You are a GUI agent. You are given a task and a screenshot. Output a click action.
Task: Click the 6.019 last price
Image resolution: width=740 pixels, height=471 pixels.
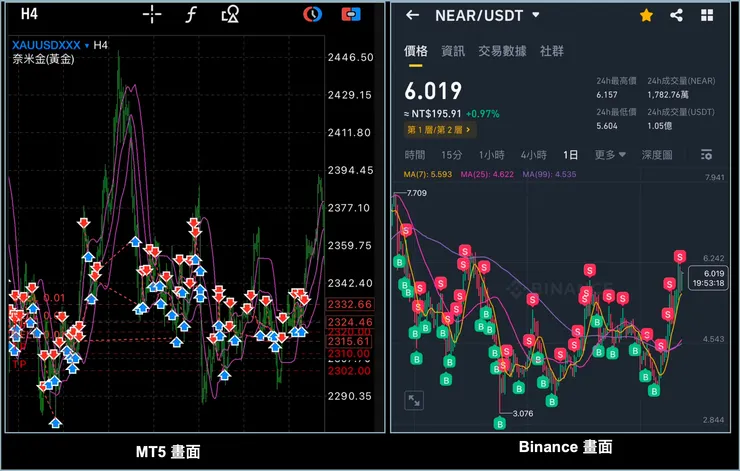(x=433, y=91)
